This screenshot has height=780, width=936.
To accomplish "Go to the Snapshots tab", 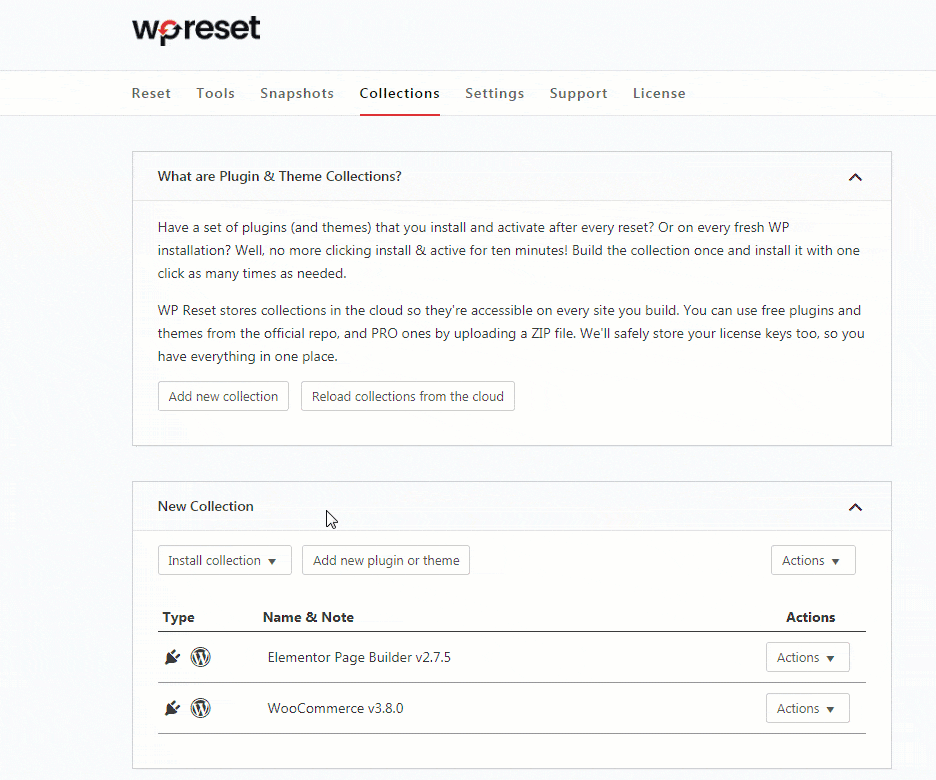I will [297, 93].
